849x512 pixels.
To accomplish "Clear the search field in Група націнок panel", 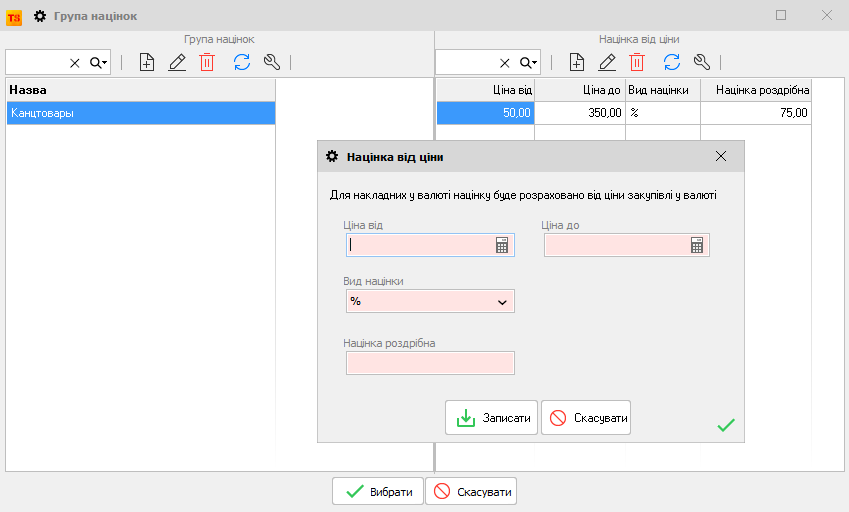I will (75, 63).
